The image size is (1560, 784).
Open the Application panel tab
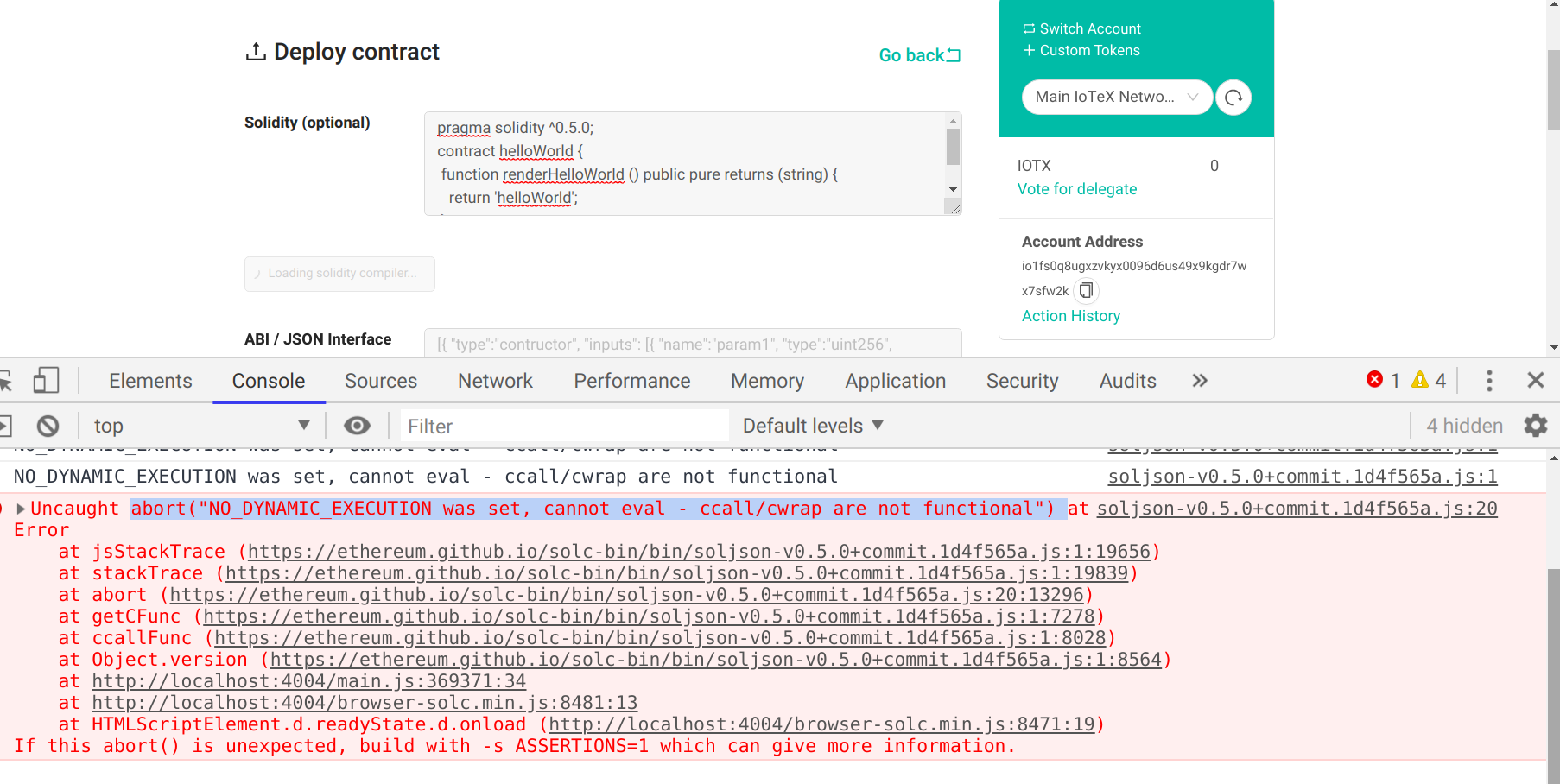click(x=895, y=380)
